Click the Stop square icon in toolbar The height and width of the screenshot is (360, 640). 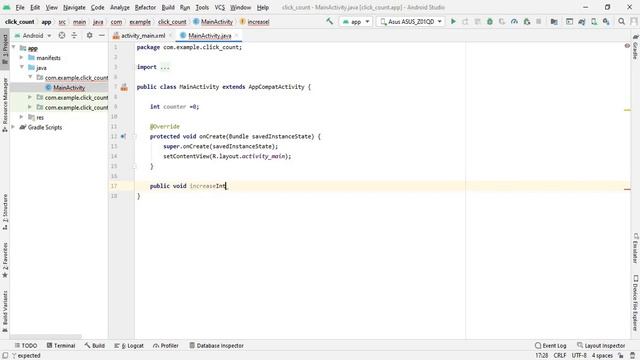(539, 21)
